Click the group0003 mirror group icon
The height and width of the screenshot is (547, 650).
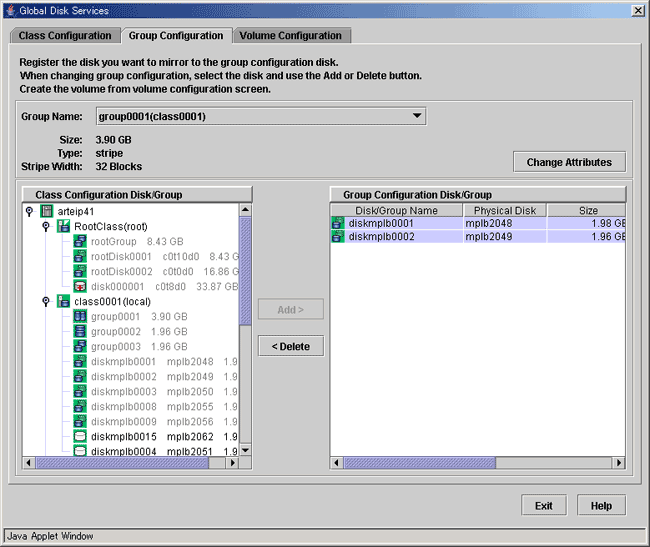coord(80,346)
